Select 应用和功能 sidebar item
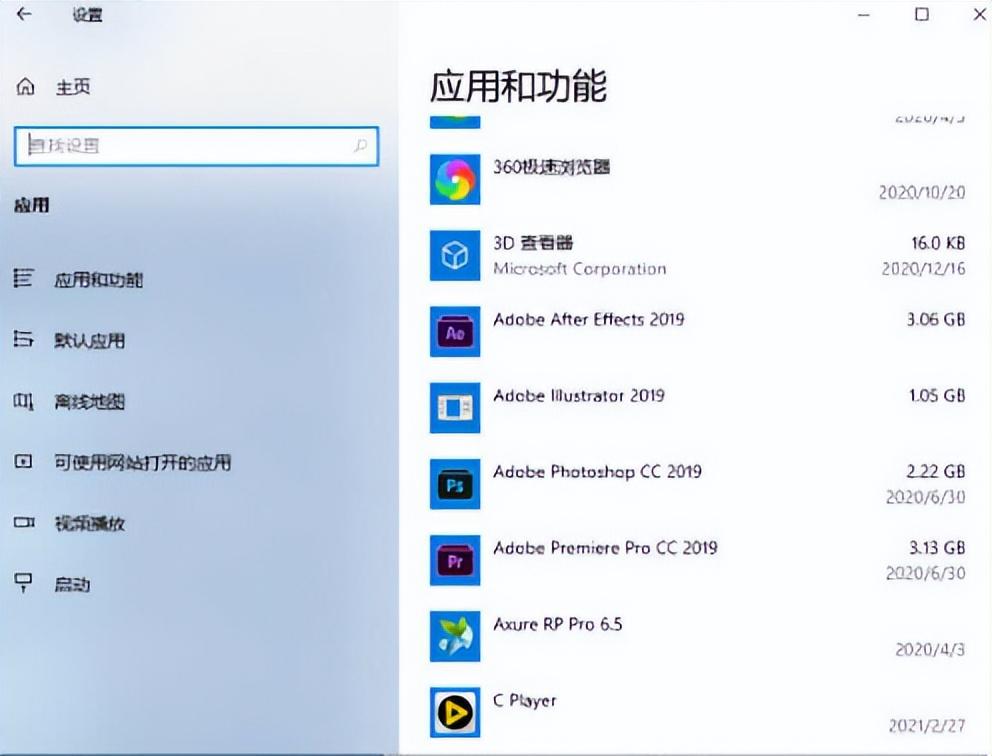This screenshot has width=992, height=756. pyautogui.click(x=99, y=279)
